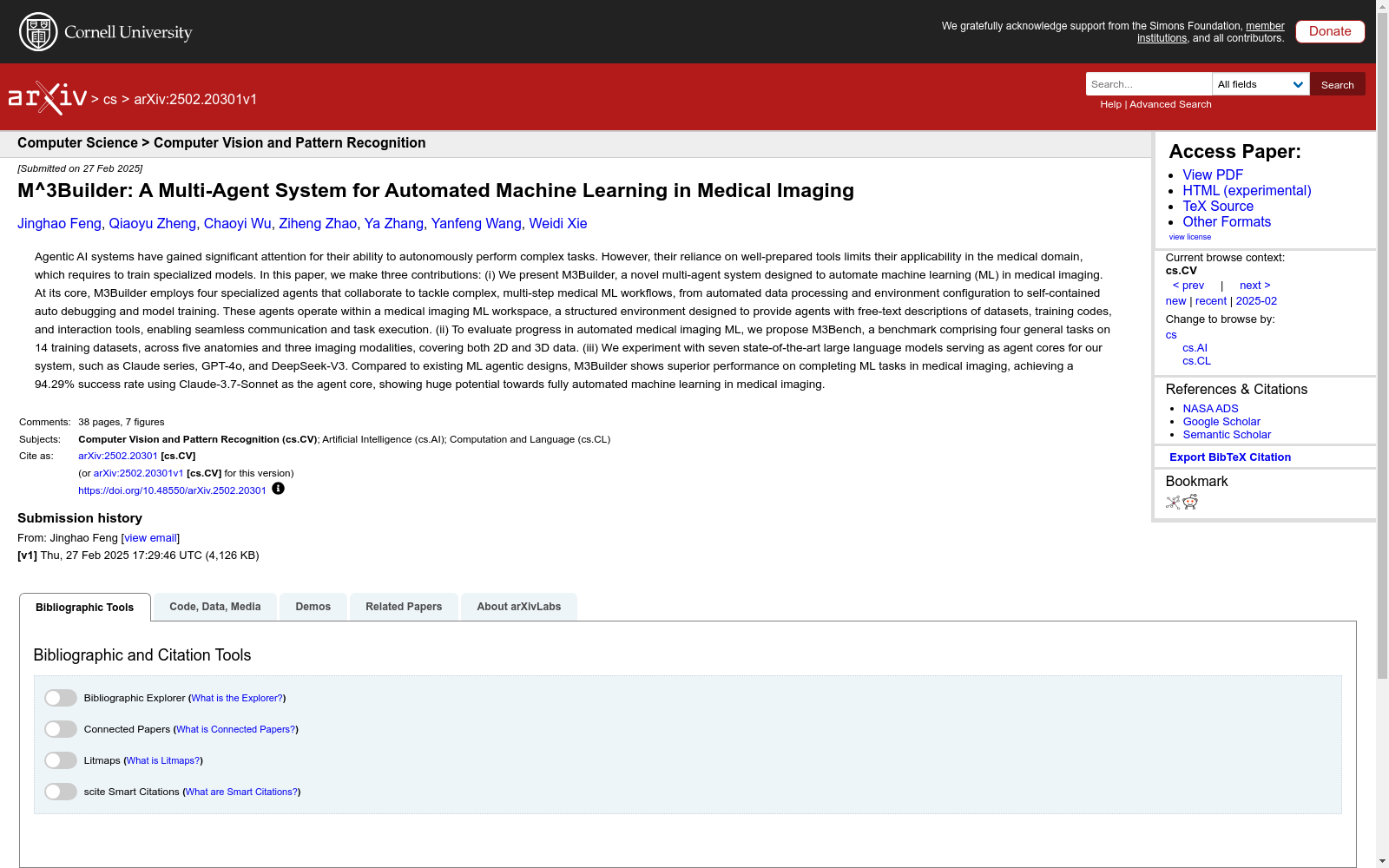Open the new submissions link

point(1176,301)
